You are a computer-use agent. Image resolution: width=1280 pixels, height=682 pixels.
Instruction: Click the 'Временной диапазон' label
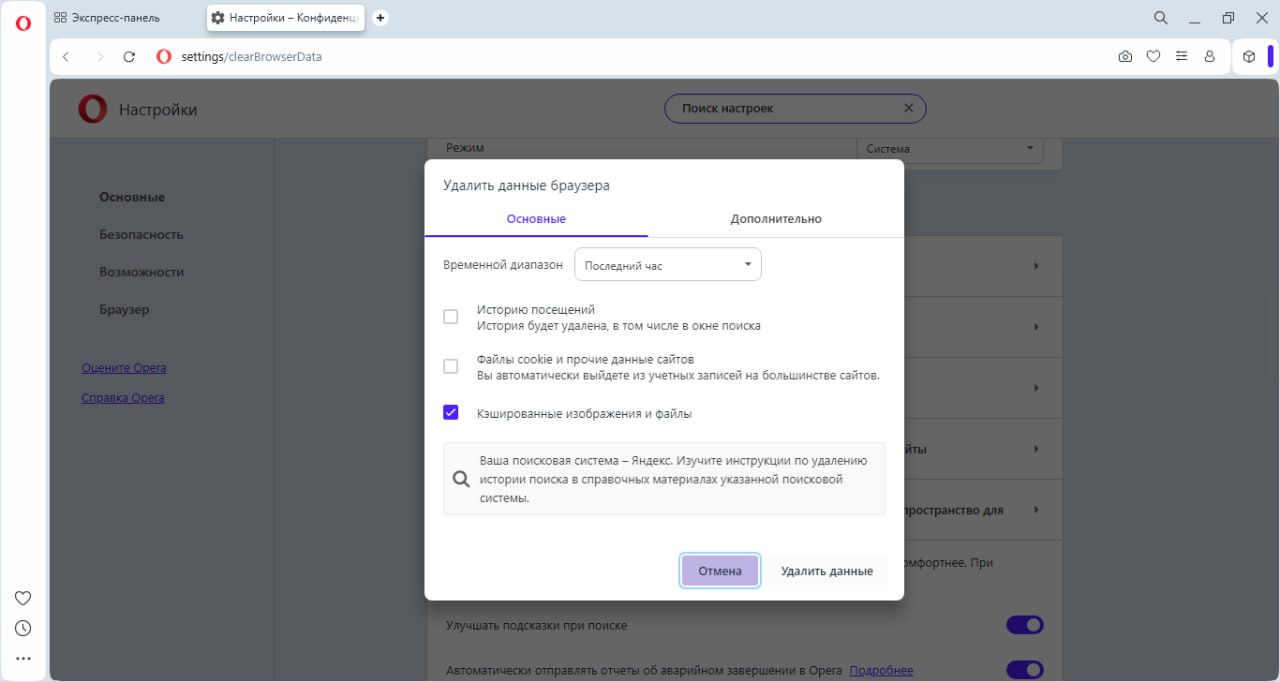pos(503,265)
